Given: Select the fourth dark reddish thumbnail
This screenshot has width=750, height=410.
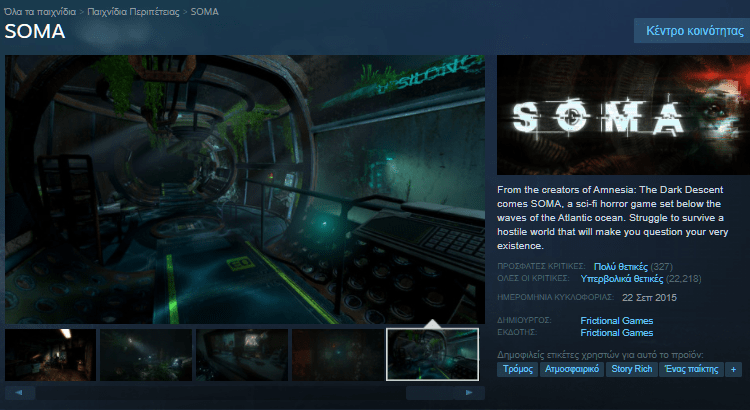Looking at the screenshot, I should [338, 355].
